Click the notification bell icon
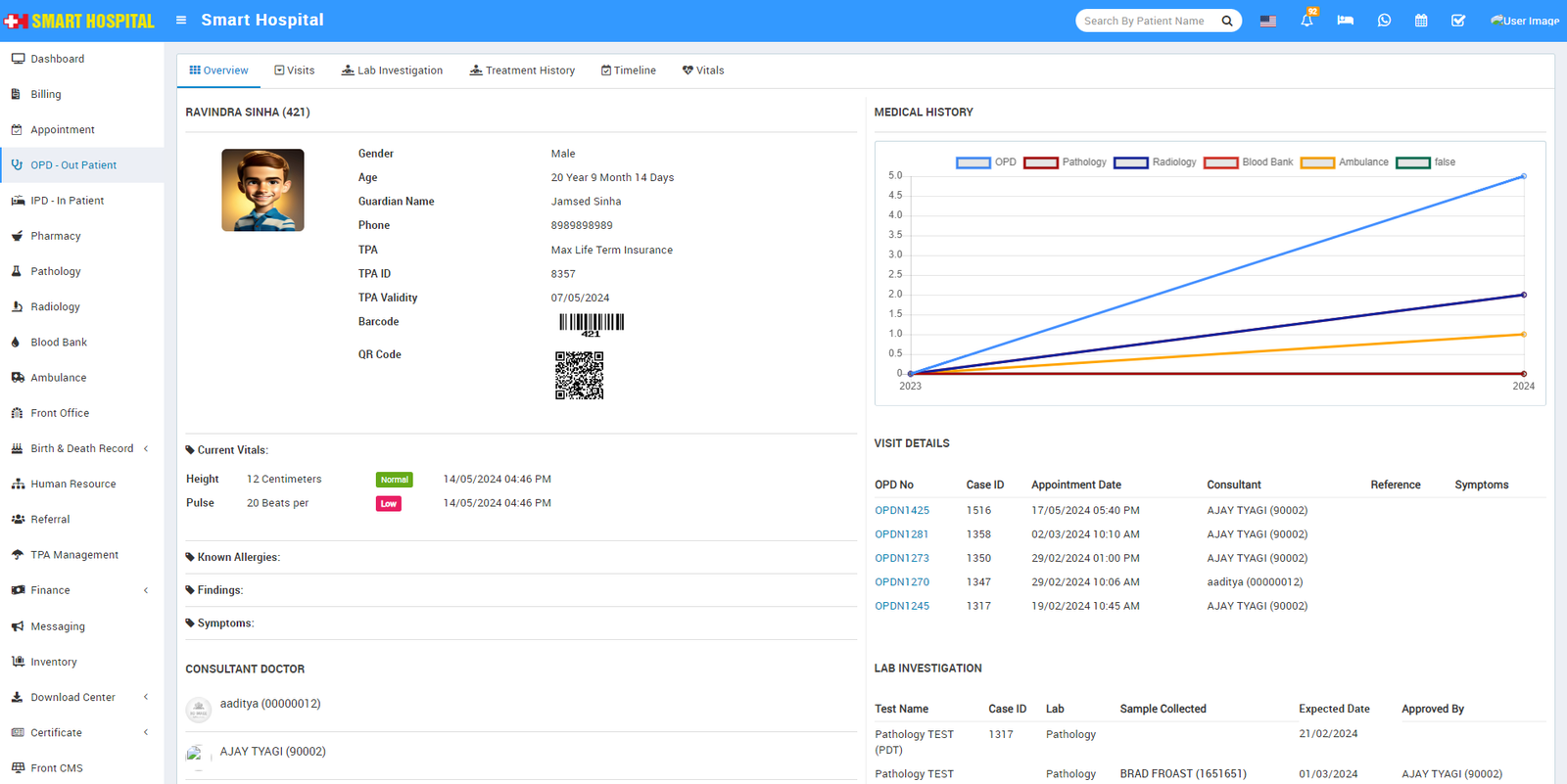1567x784 pixels. 1306,21
